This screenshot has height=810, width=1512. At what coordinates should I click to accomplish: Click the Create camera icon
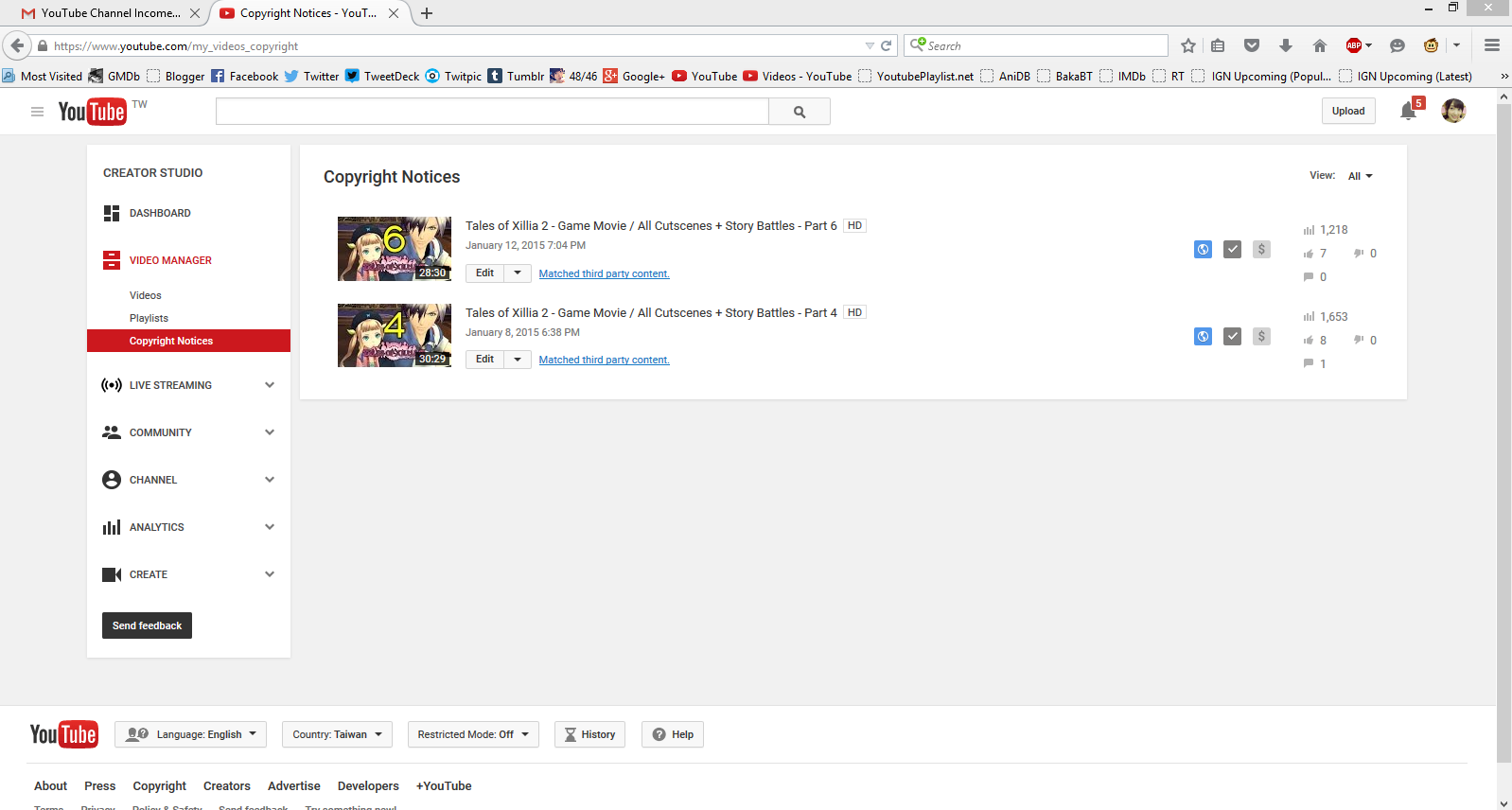[x=112, y=574]
